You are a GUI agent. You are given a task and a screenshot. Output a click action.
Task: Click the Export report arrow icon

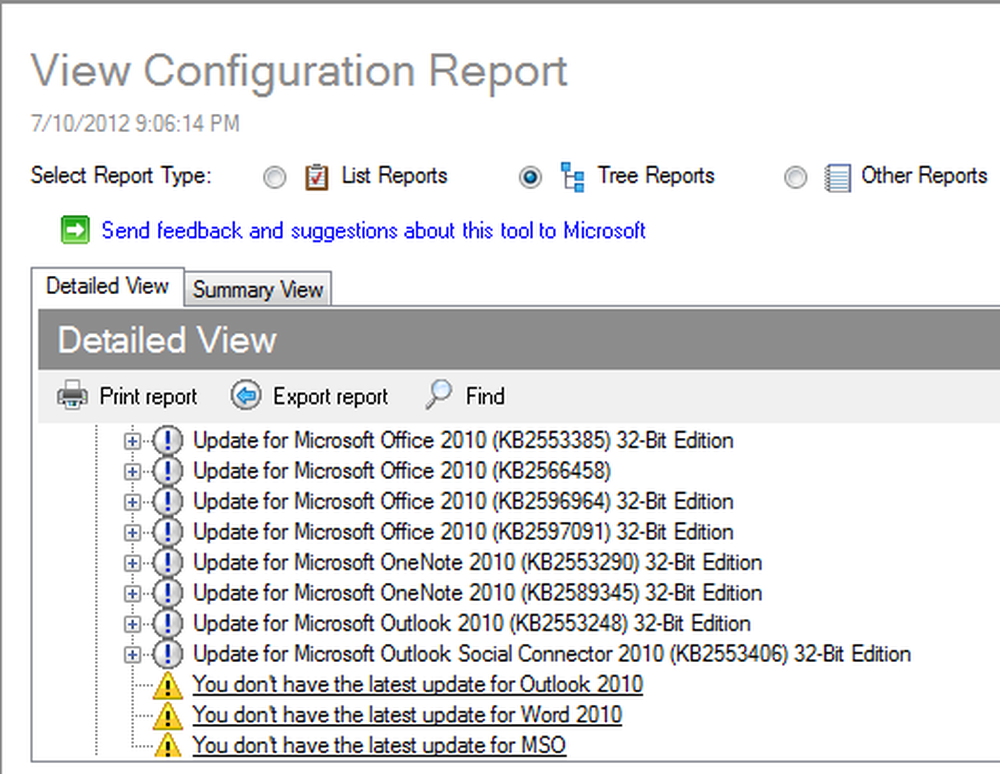(246, 395)
